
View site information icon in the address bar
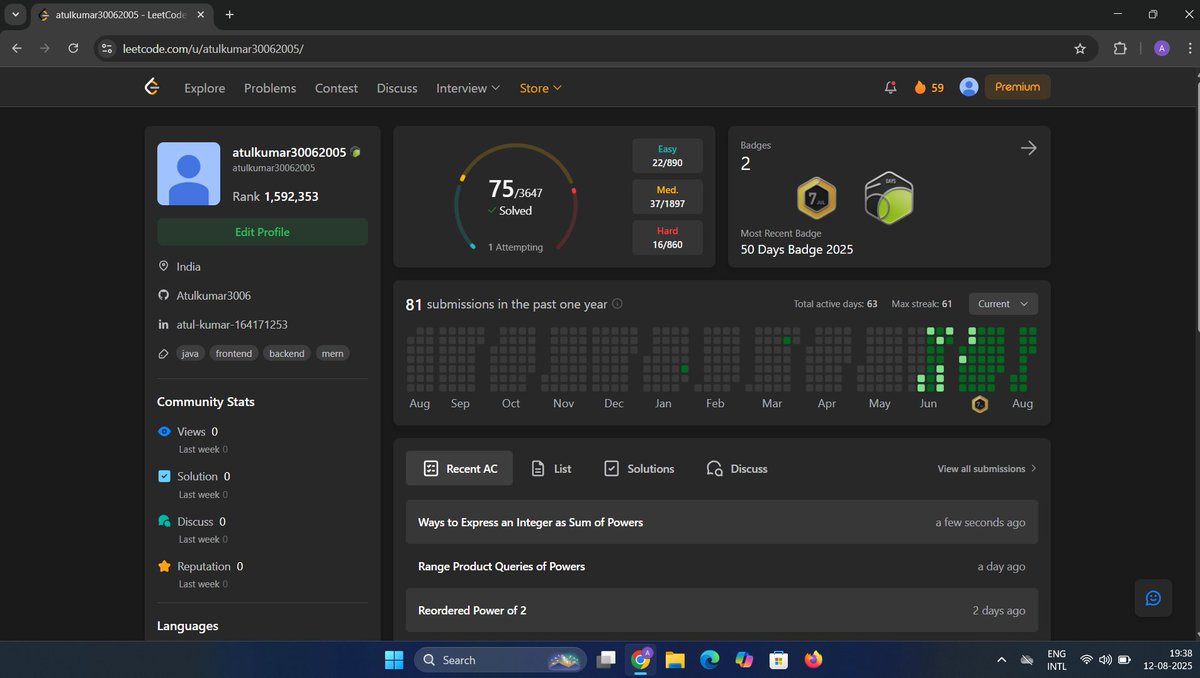tap(108, 48)
